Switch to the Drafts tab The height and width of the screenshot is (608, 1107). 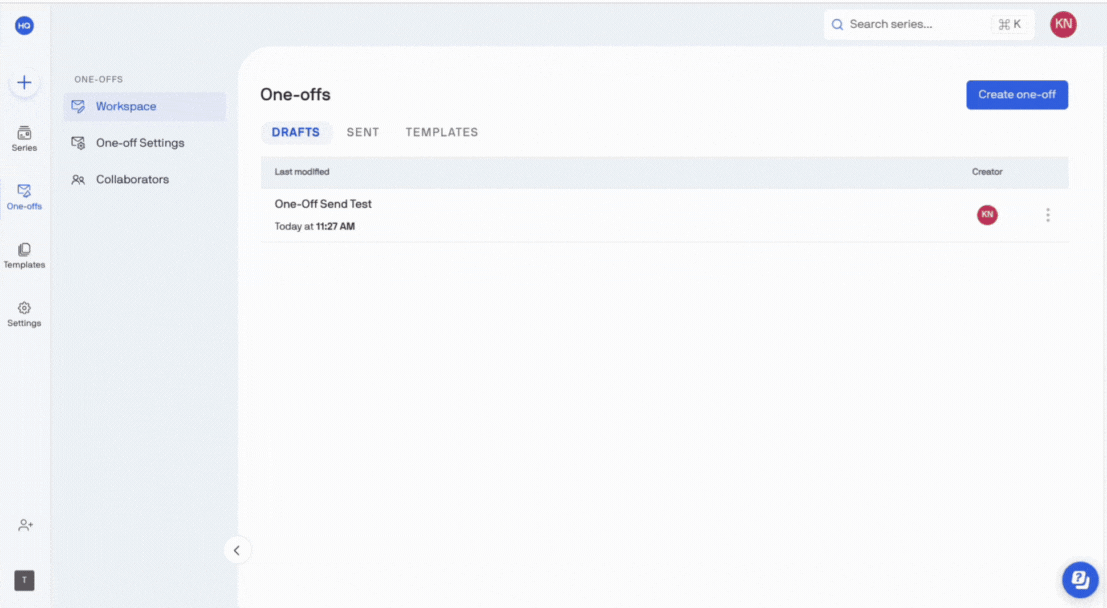[x=296, y=132]
